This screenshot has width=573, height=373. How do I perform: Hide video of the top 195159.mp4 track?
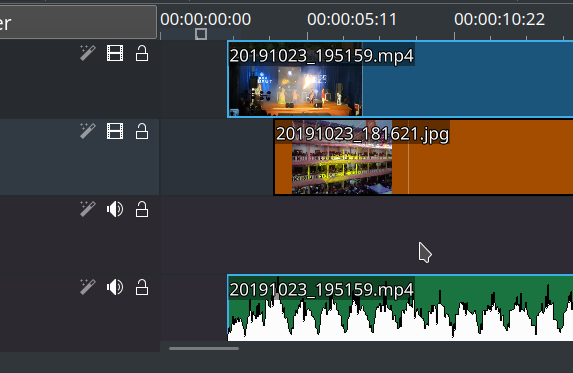pyautogui.click(x=115, y=53)
